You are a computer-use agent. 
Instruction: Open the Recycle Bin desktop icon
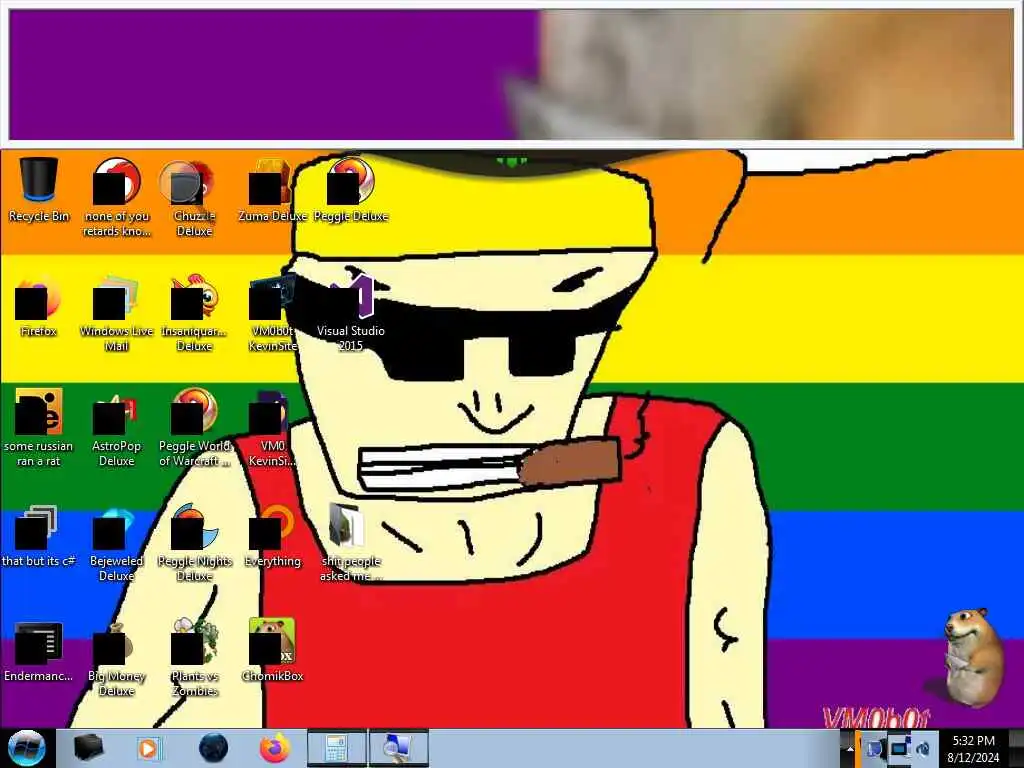(39, 189)
